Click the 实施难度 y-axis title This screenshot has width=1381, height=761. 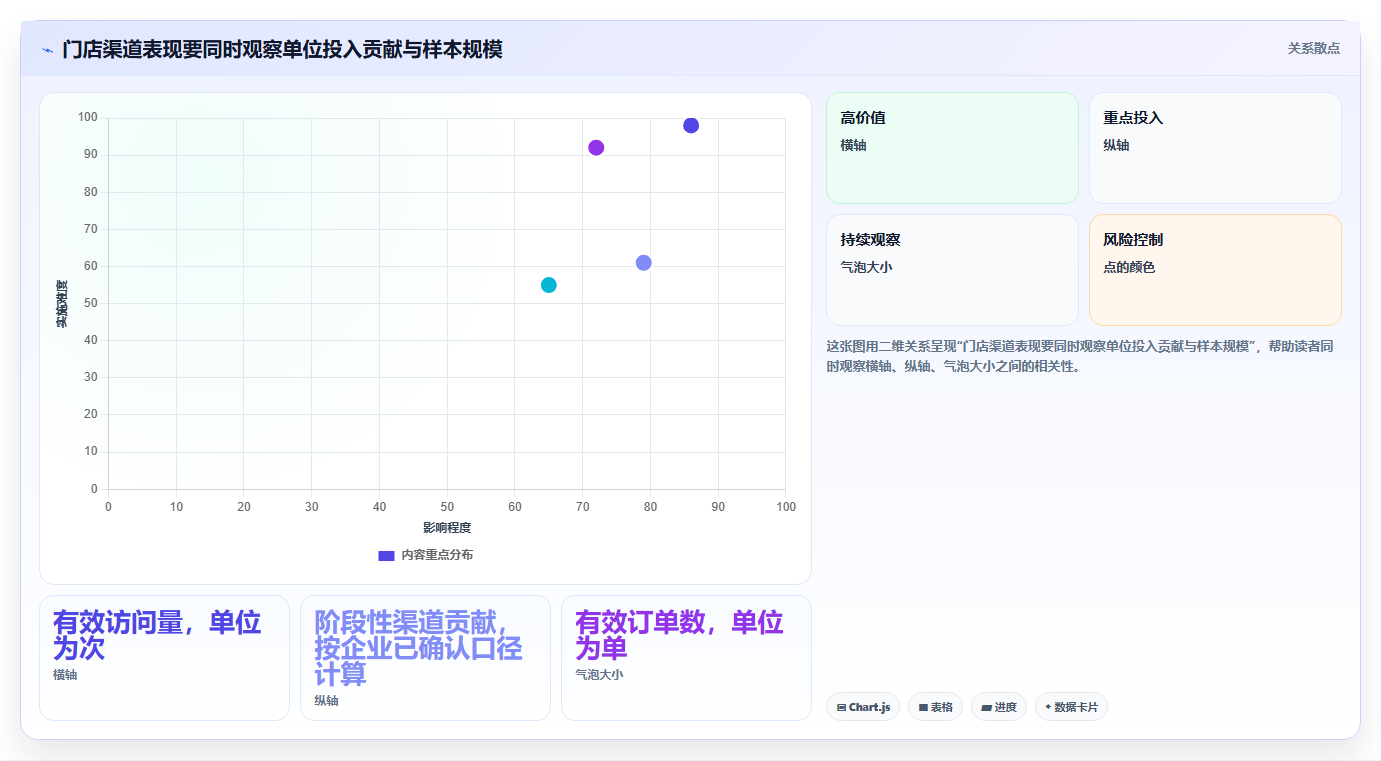pos(62,304)
